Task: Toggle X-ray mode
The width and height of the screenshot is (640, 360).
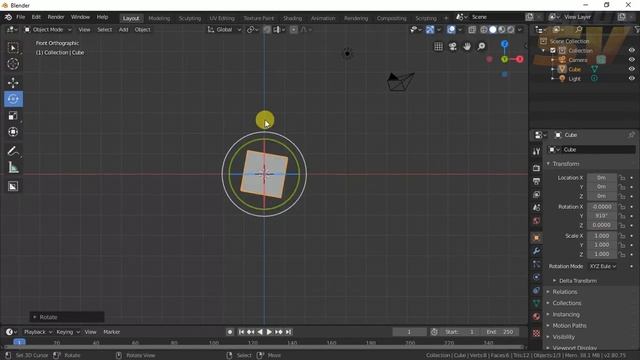Action: (x=472, y=30)
